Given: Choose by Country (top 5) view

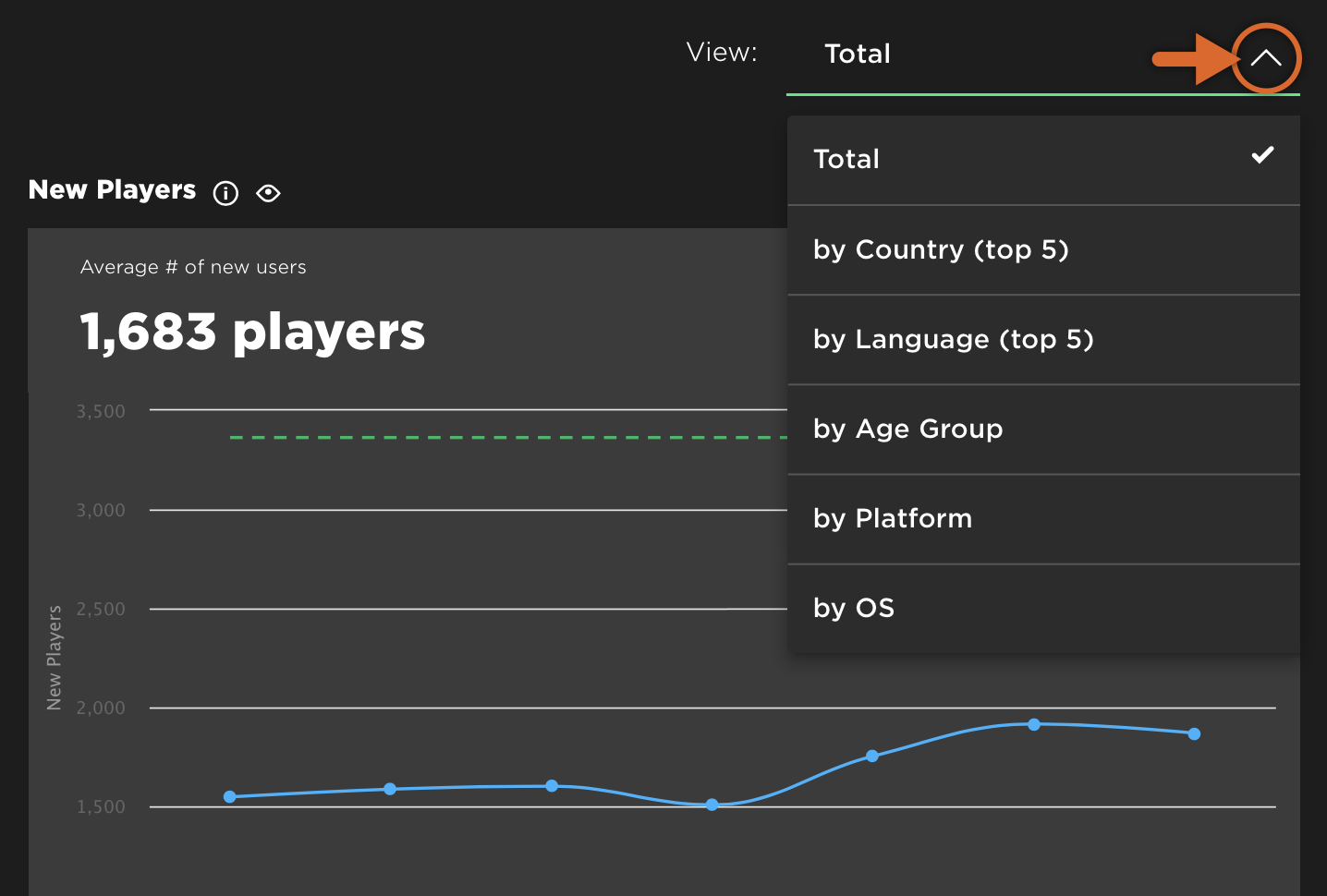Looking at the screenshot, I should (x=941, y=249).
